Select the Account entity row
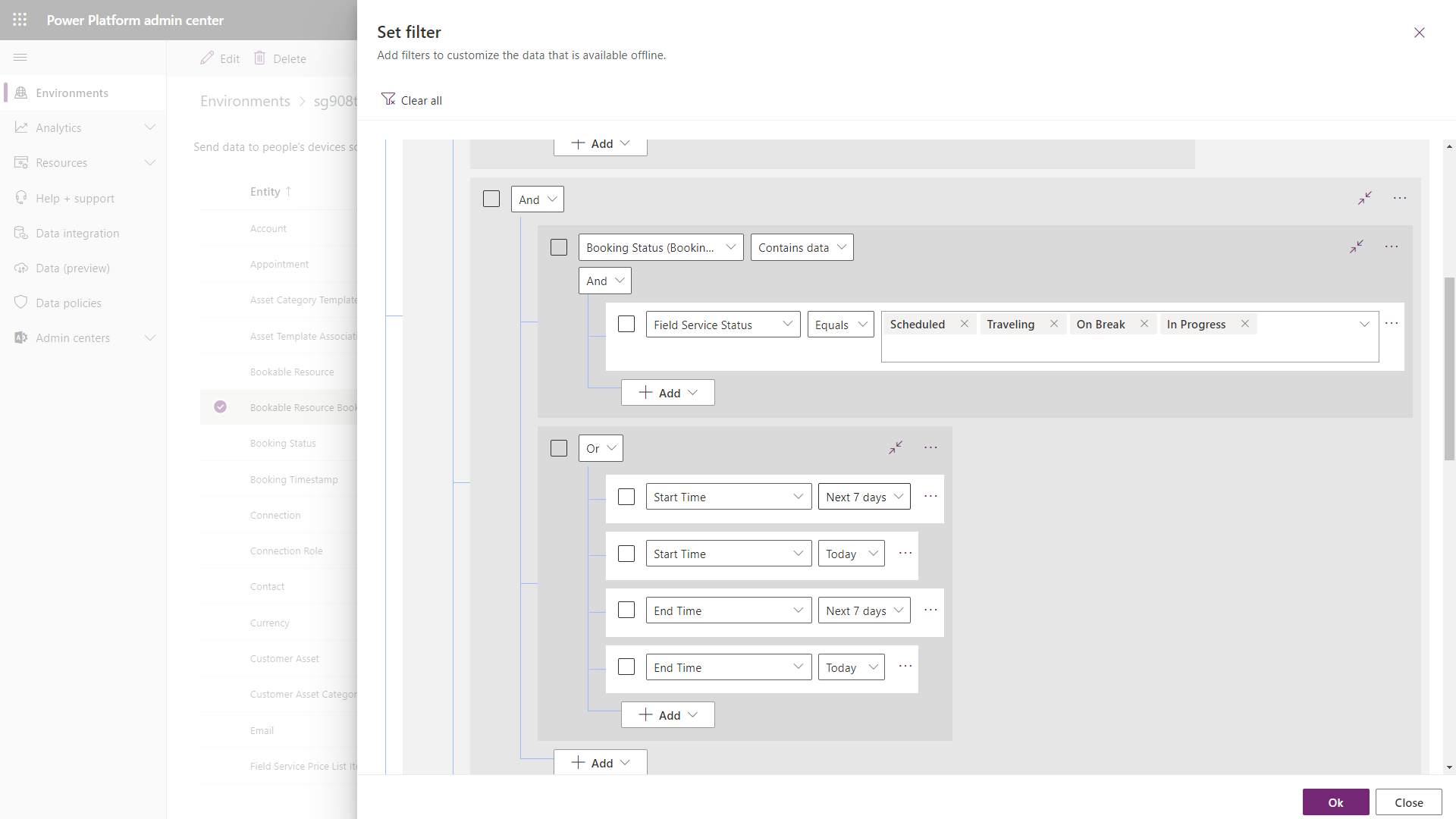The image size is (1456, 819). tap(278, 228)
